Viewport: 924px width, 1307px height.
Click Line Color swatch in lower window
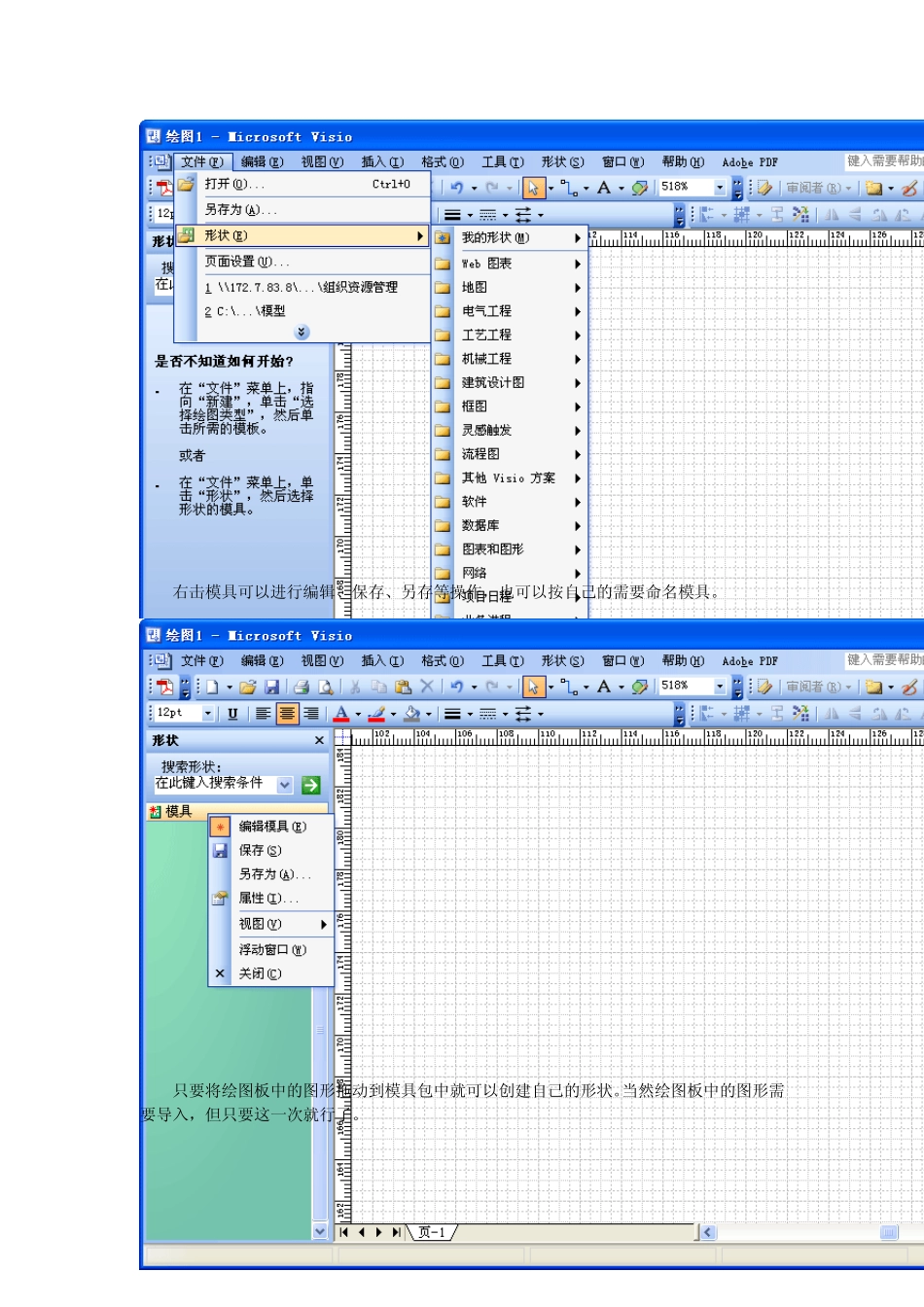pyautogui.click(x=376, y=714)
